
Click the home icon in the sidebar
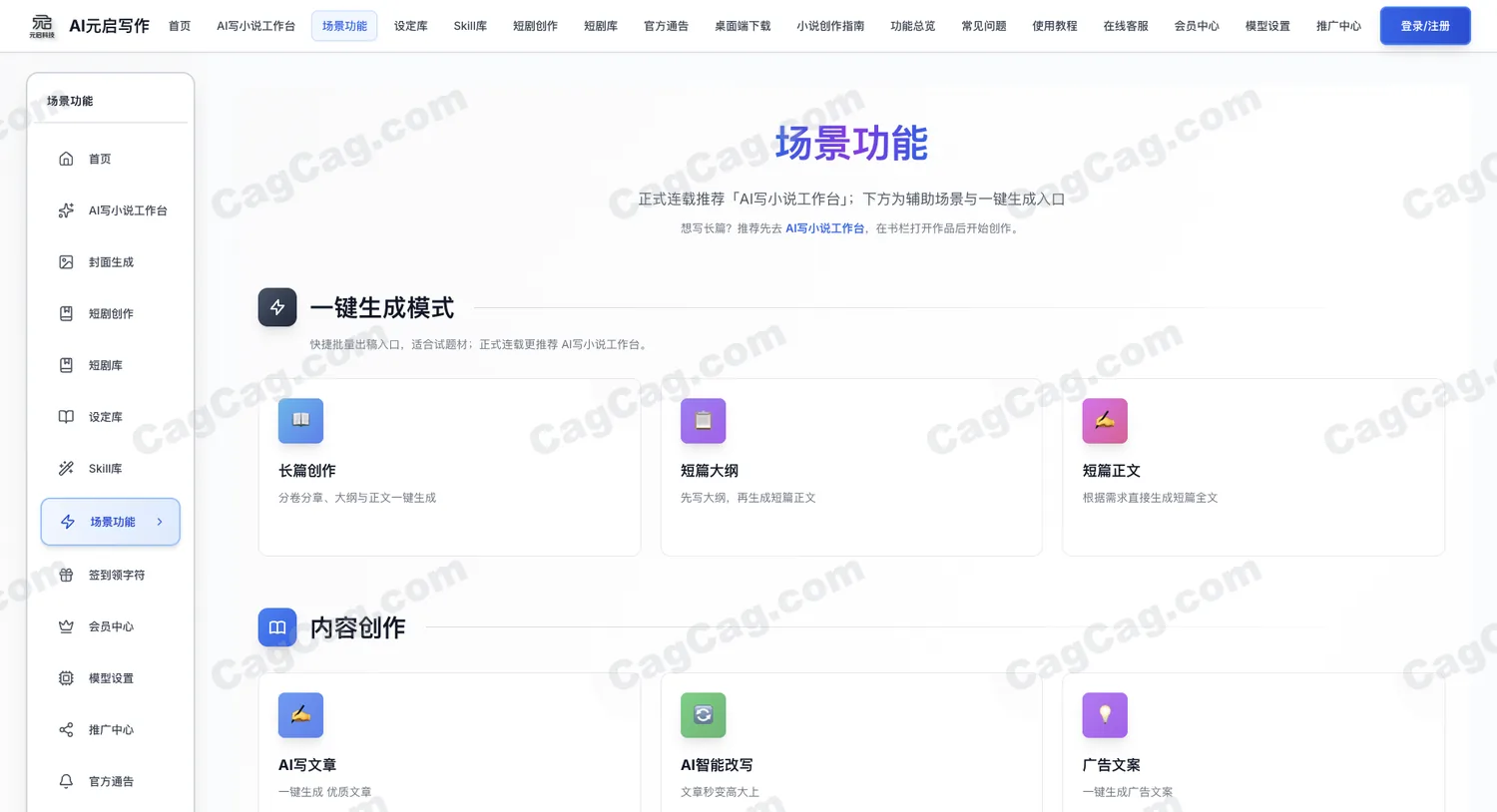[66, 159]
